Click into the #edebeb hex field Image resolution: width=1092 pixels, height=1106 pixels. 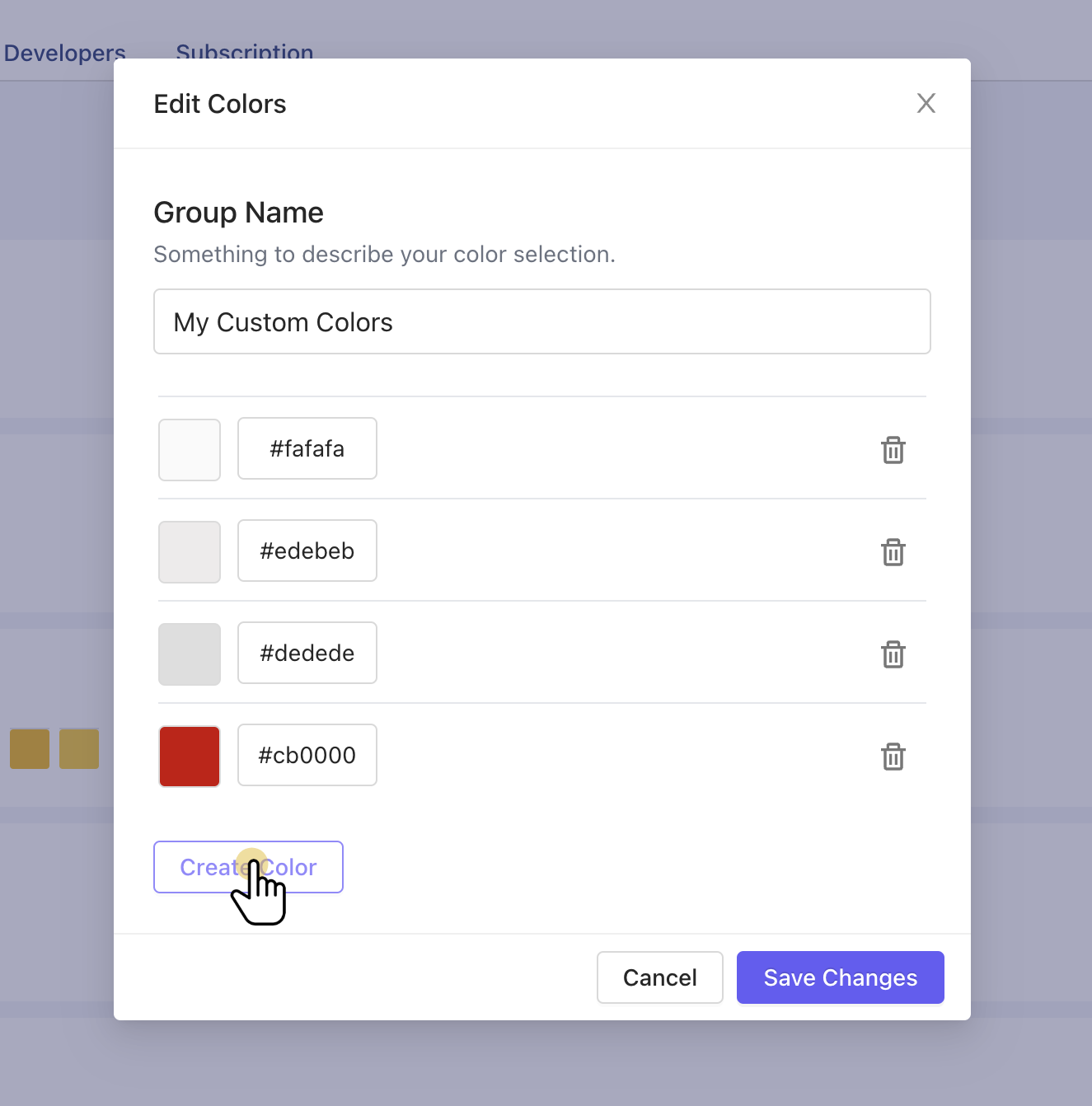coord(307,551)
